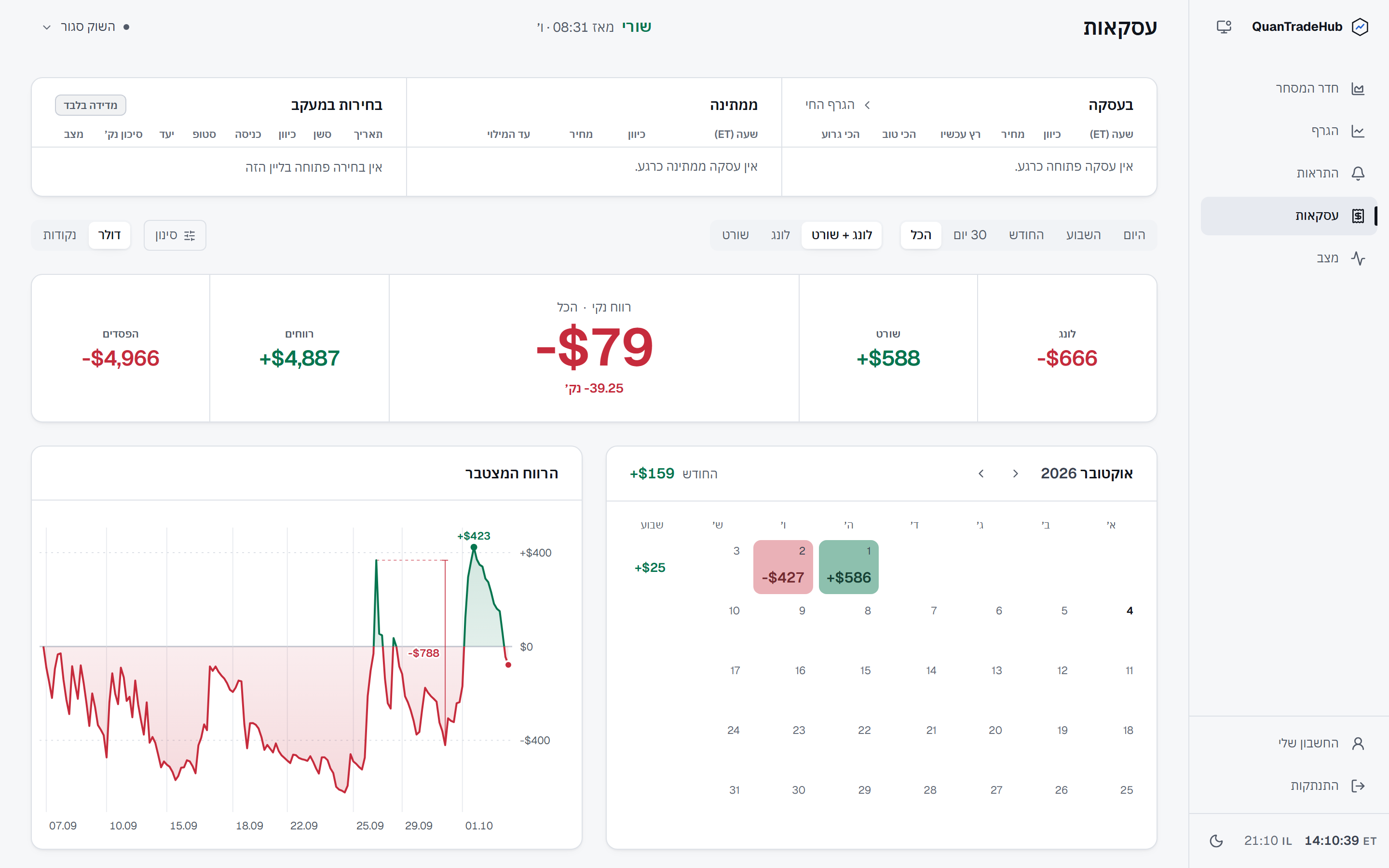Click the -$788 drawdown label on chart

click(x=423, y=653)
